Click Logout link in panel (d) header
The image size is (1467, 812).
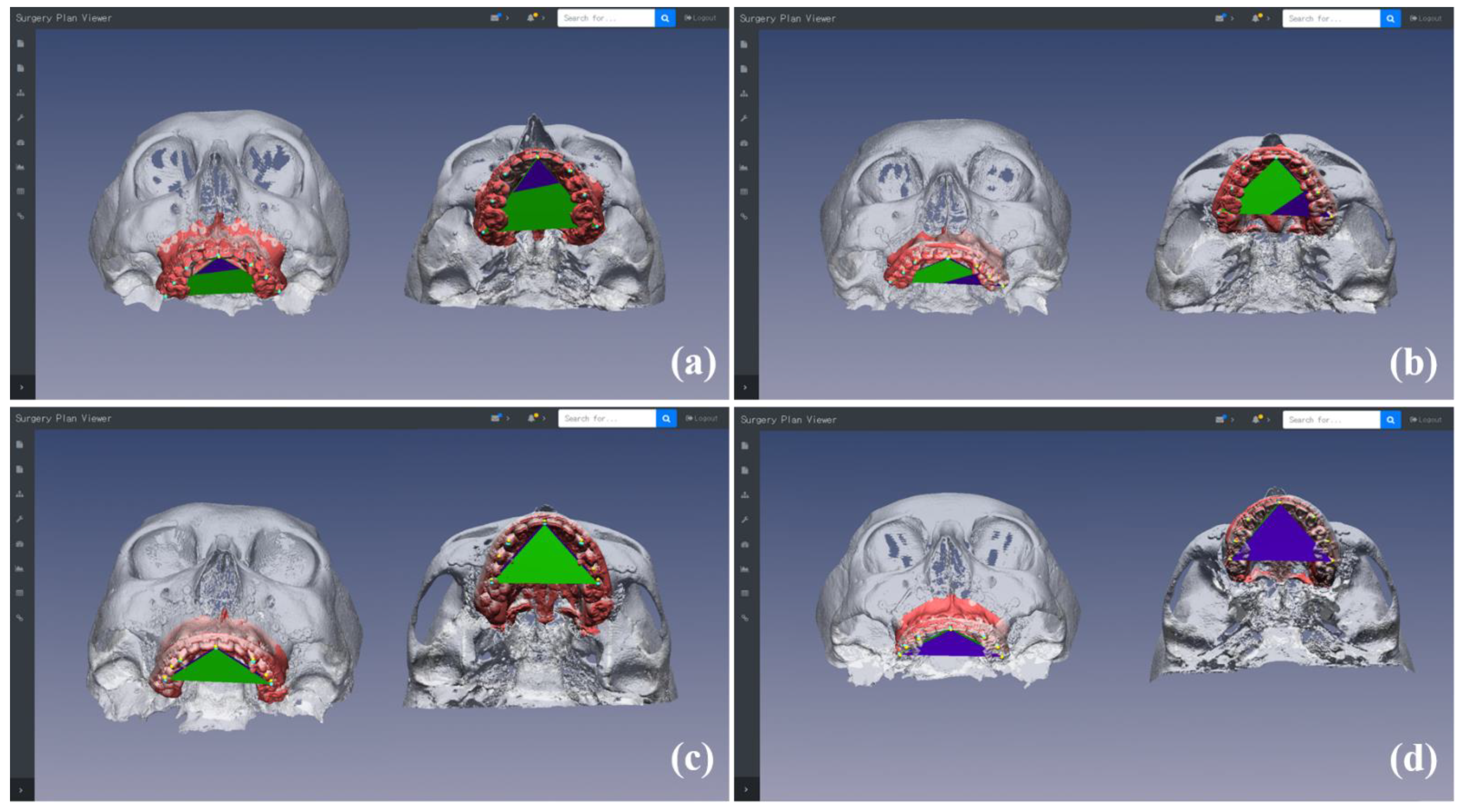(1426, 420)
